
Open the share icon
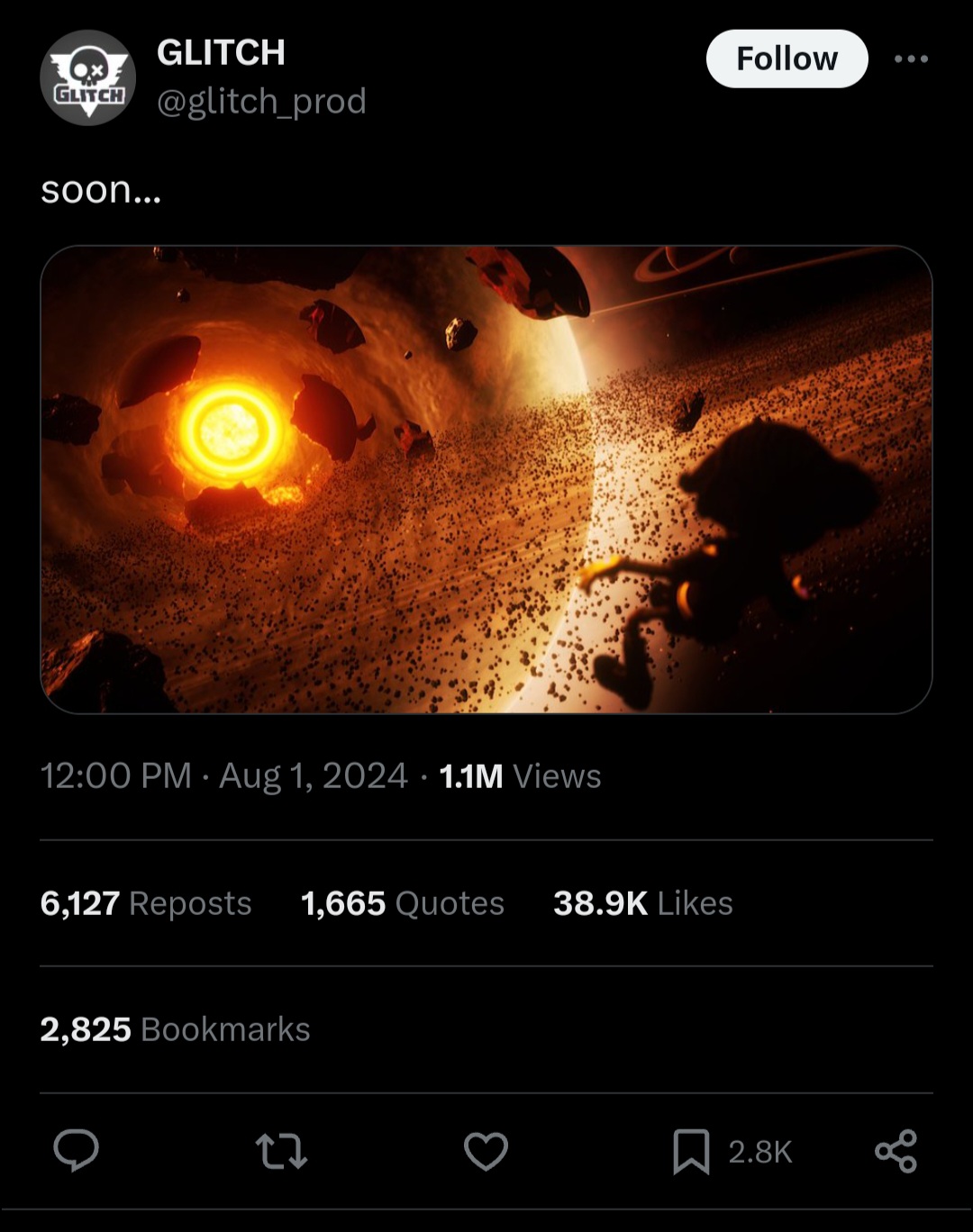coord(896,1151)
